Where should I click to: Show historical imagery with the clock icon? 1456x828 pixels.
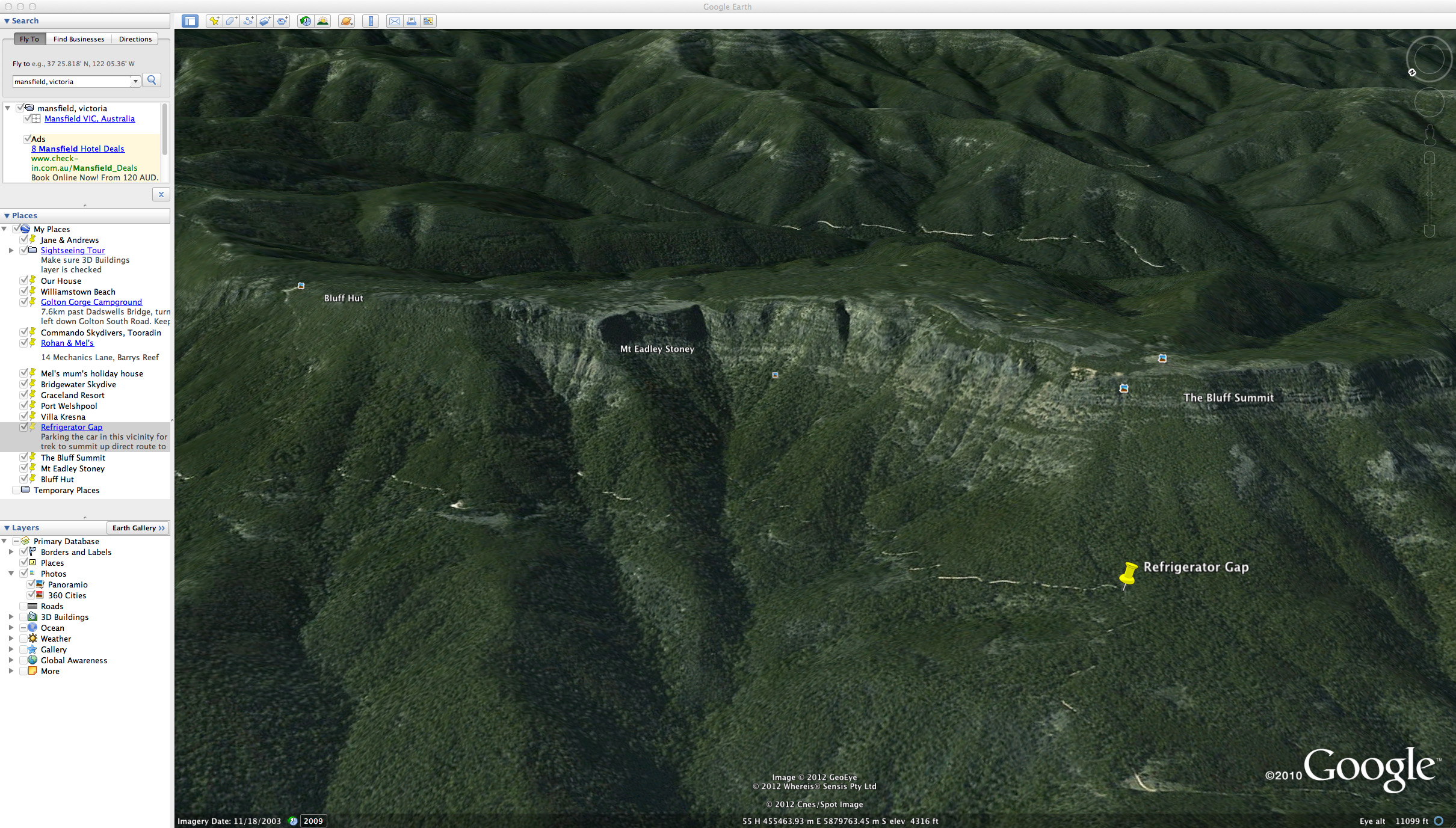pos(306,21)
